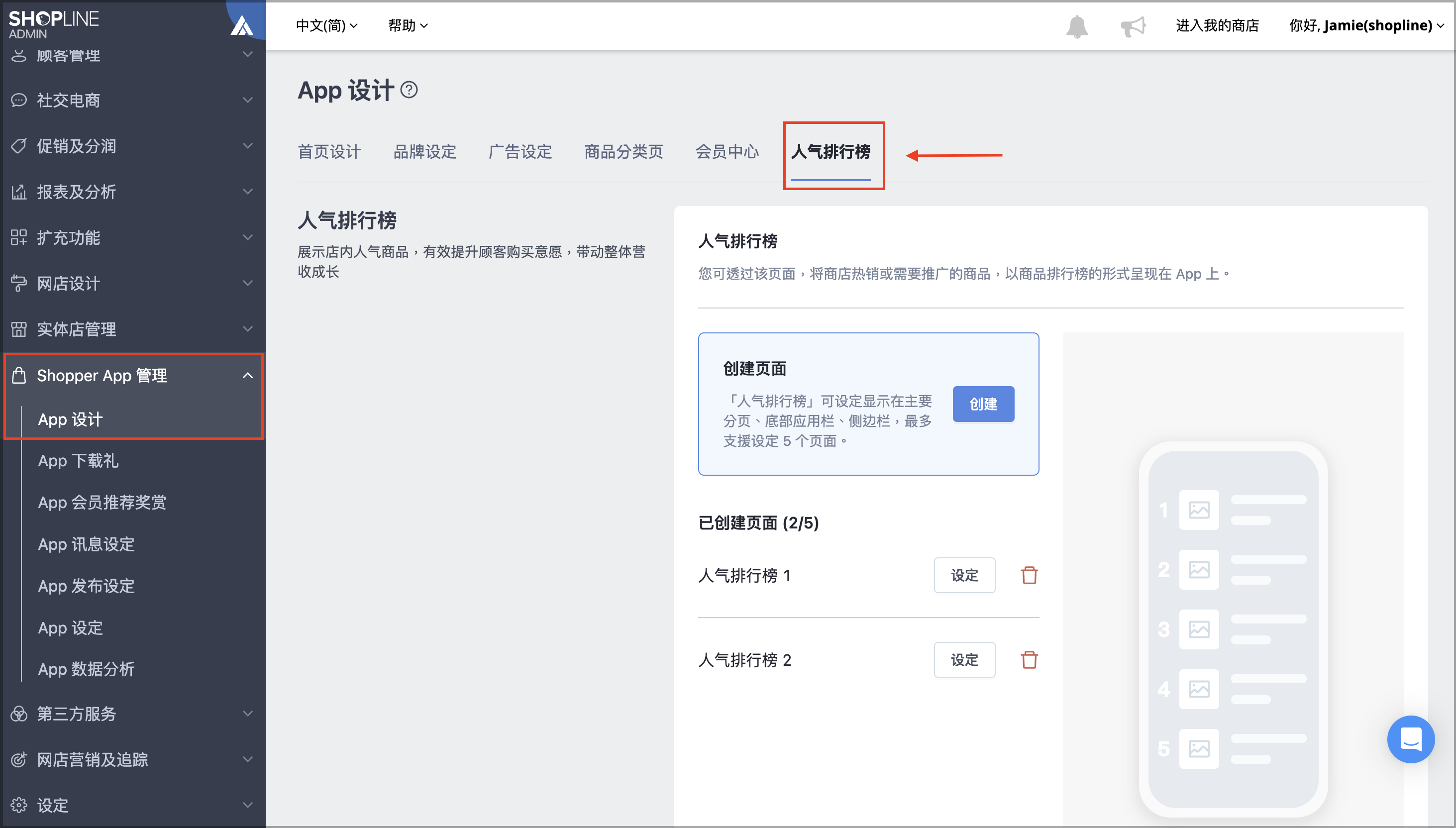This screenshot has width=1456, height=828.
Task: Click the 设定 gear icon in the sidebar
Action: (x=19, y=805)
